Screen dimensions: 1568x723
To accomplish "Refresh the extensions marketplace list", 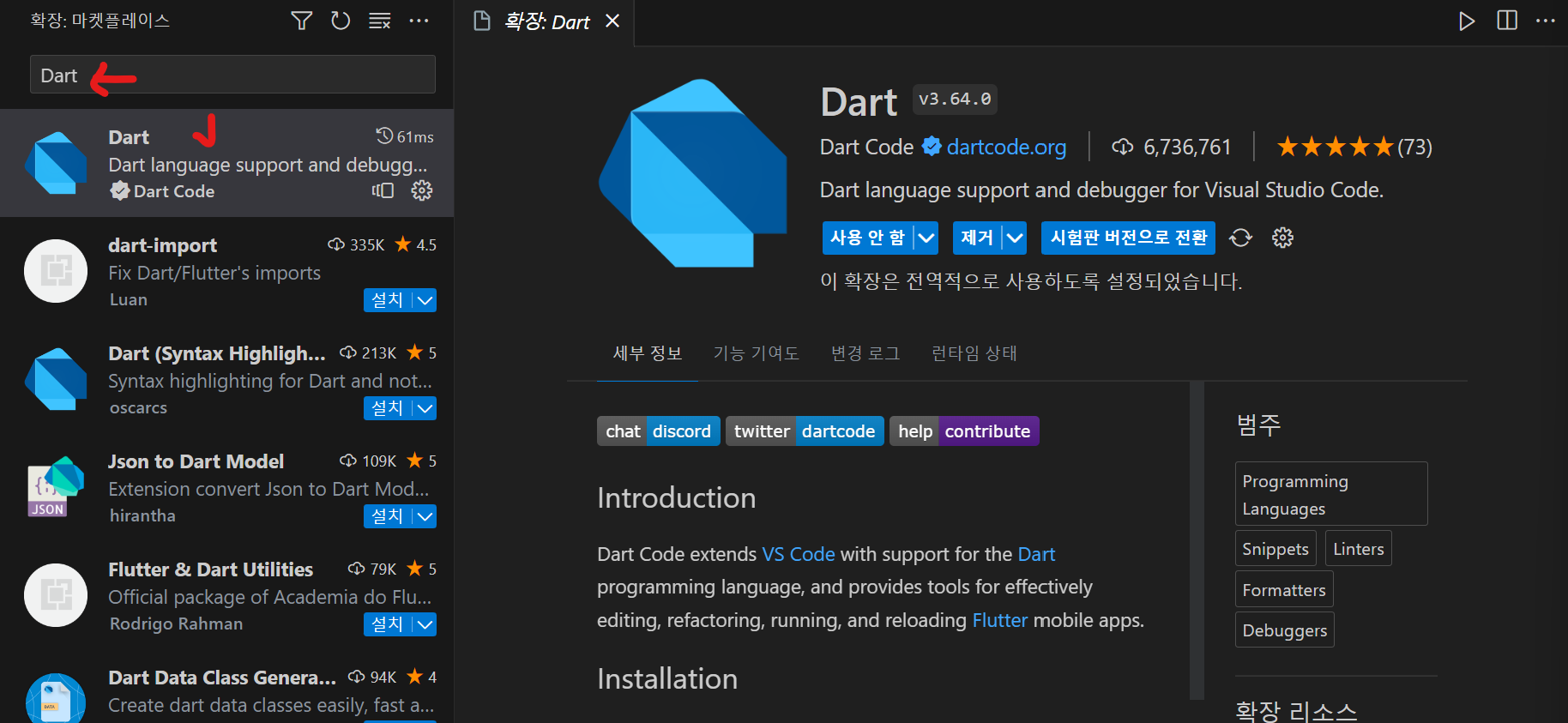I will point(341,21).
